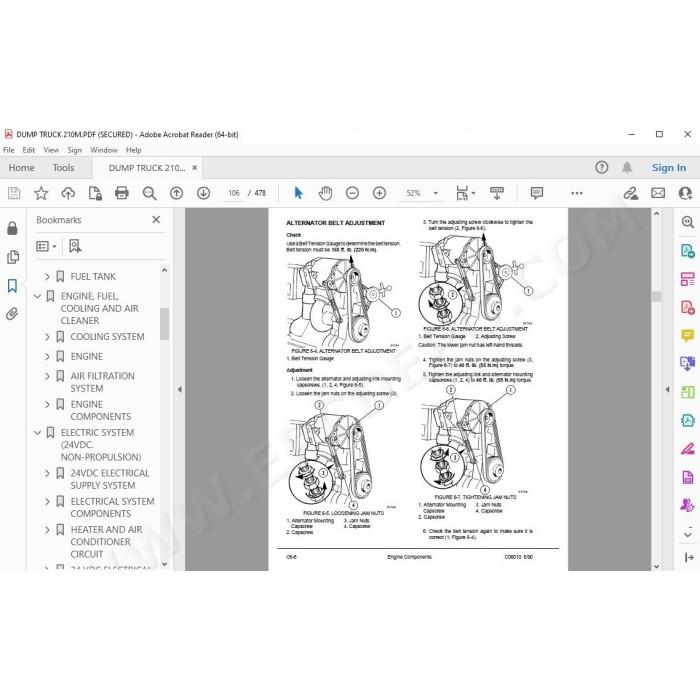Image resolution: width=700 pixels, height=700 pixels.
Task: Open more tools ellipsis in toolbar
Action: click(x=577, y=193)
